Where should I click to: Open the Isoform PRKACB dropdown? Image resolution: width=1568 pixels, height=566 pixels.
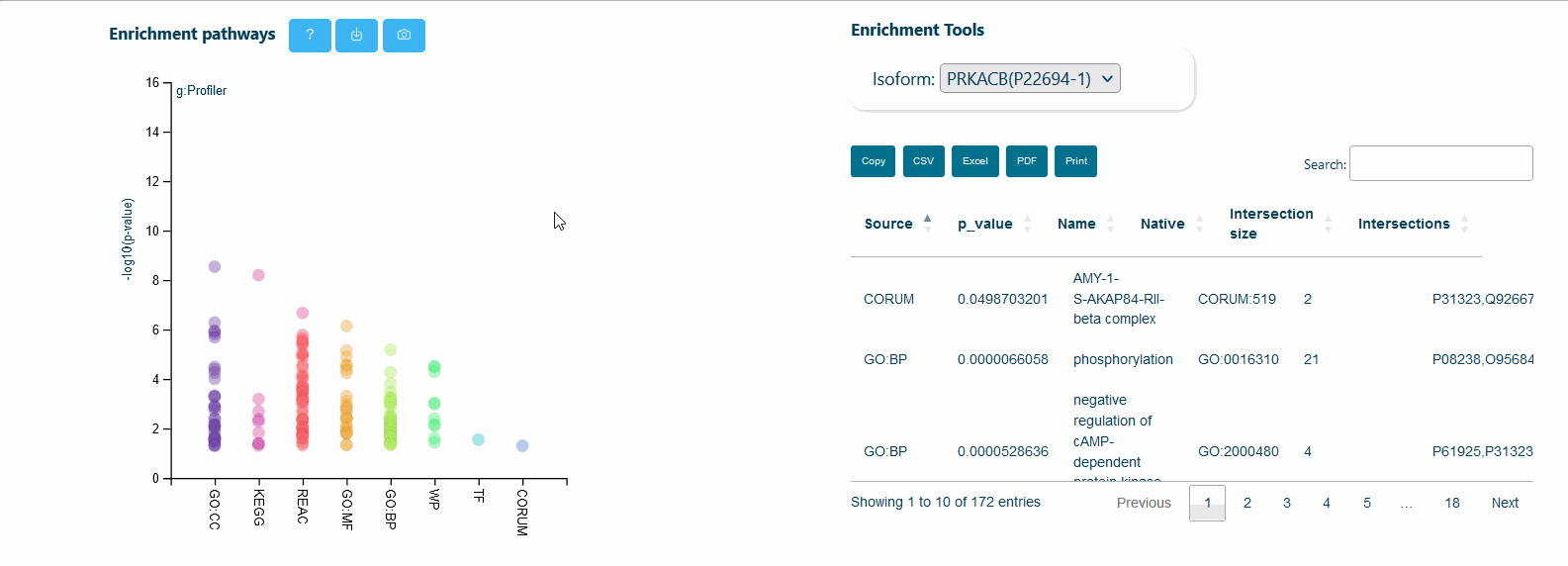1030,79
